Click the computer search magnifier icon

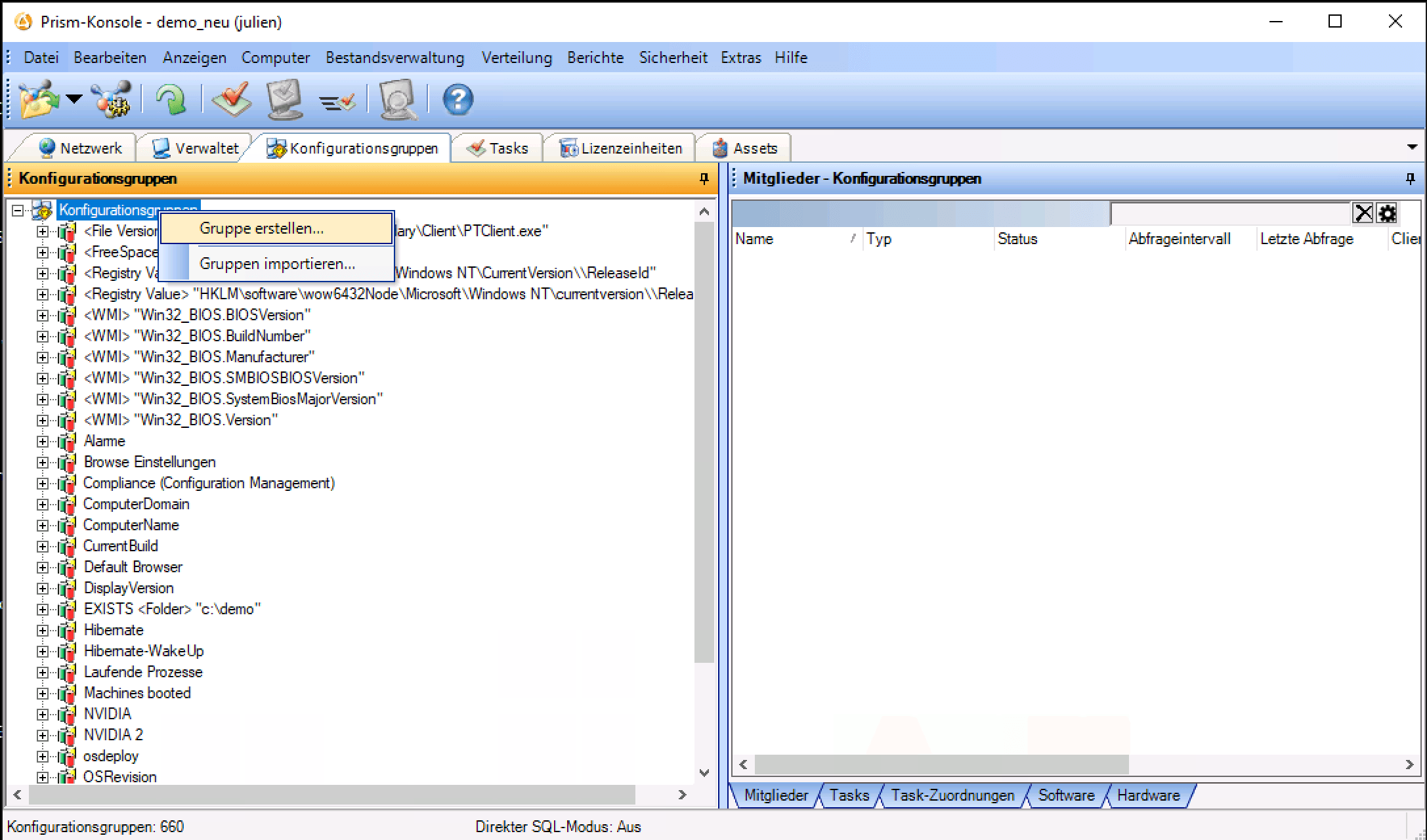pyautogui.click(x=398, y=100)
